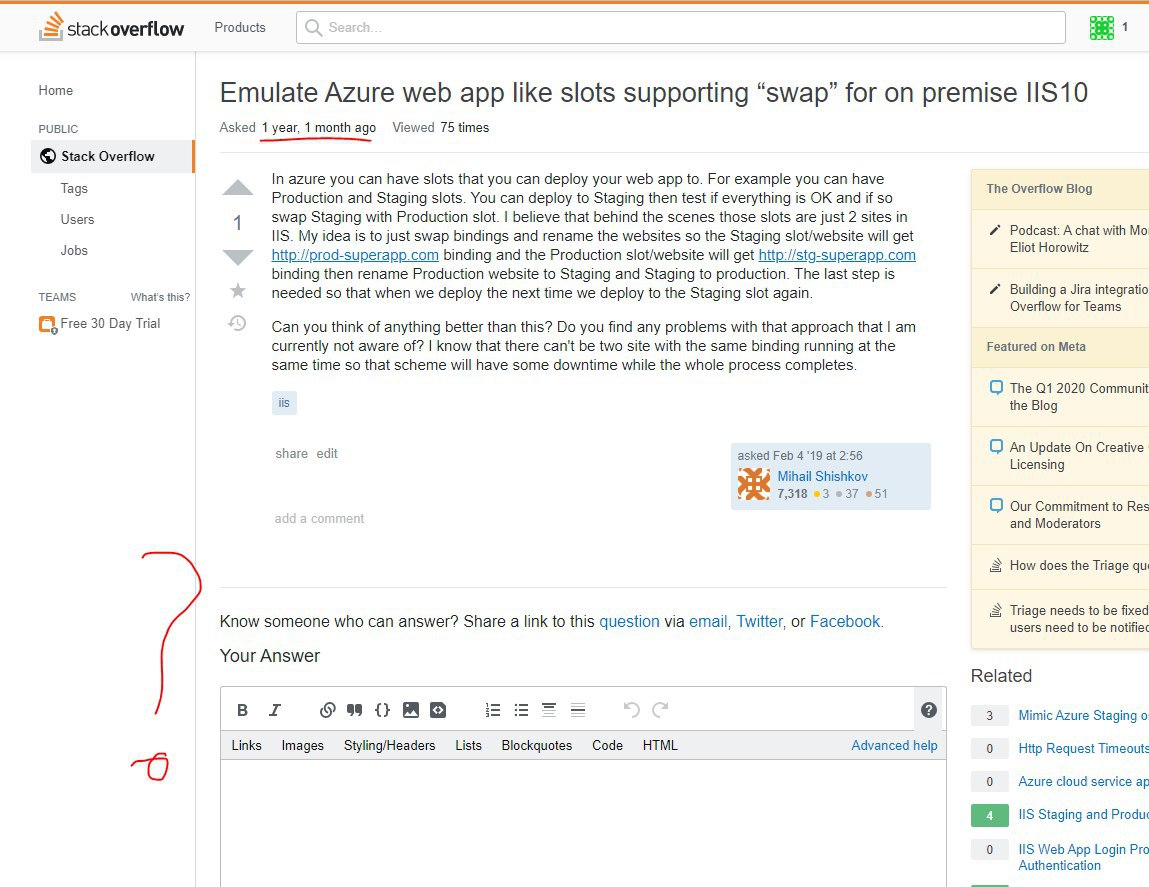The width and height of the screenshot is (1149, 887).
Task: Click add a comment
Action: 319,518
